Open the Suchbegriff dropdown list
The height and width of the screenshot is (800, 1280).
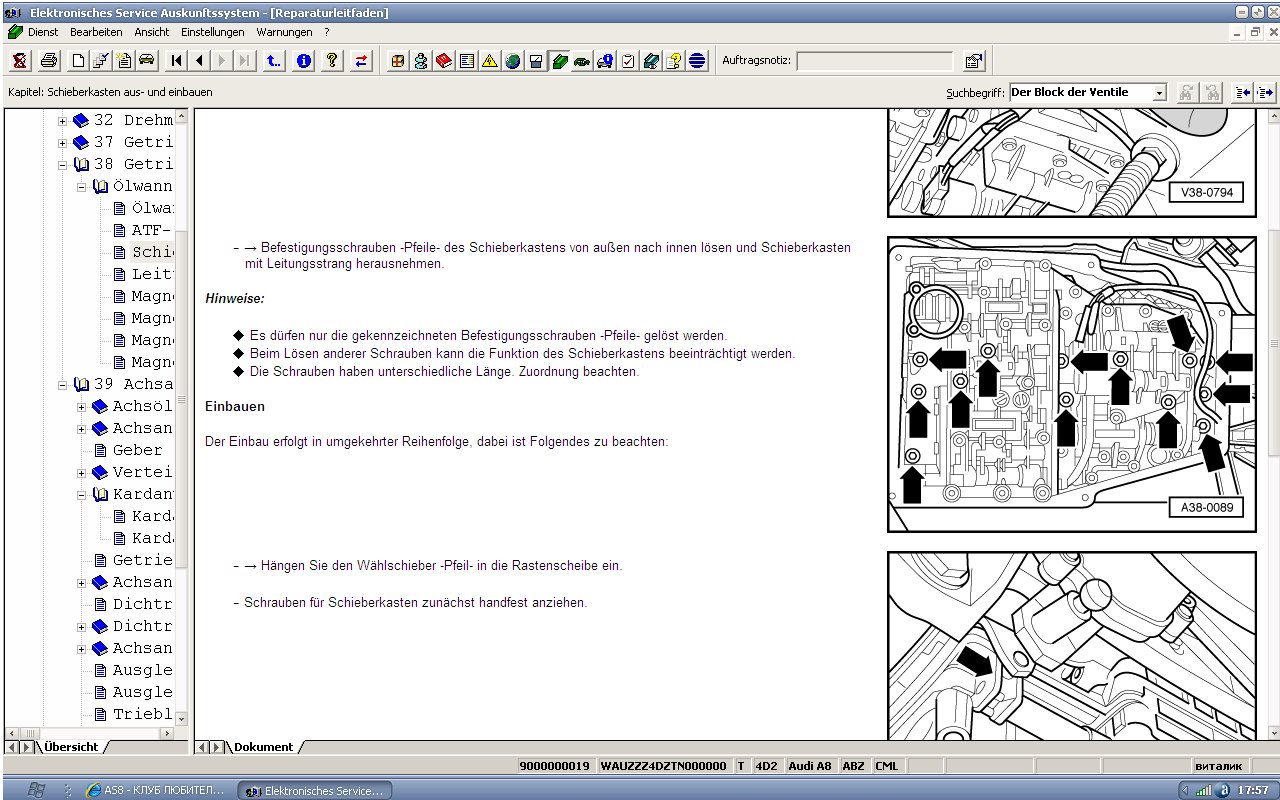coord(1159,93)
